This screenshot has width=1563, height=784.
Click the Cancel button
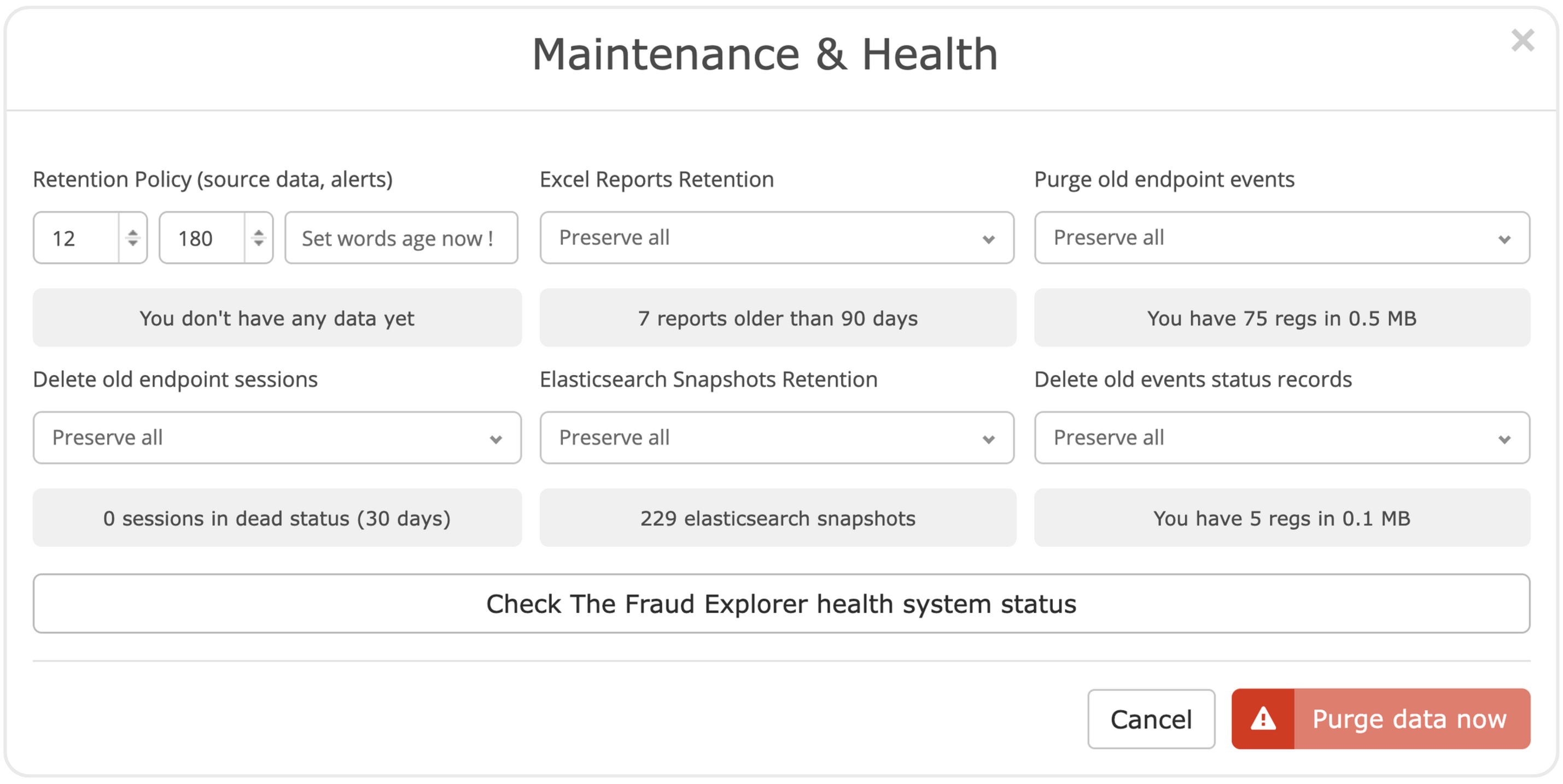1151,719
